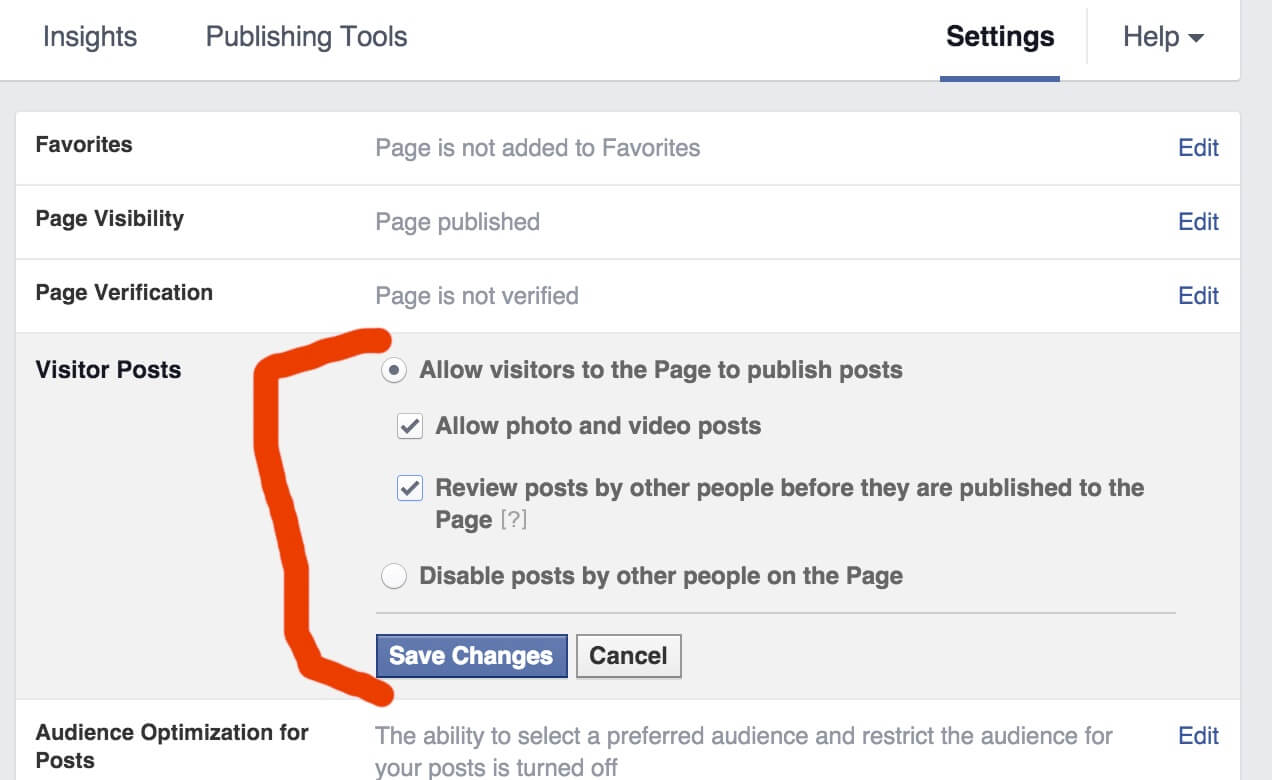Toggle Allow photo and video posts checkbox
Viewport: 1272px width, 780px height.
coord(410,427)
